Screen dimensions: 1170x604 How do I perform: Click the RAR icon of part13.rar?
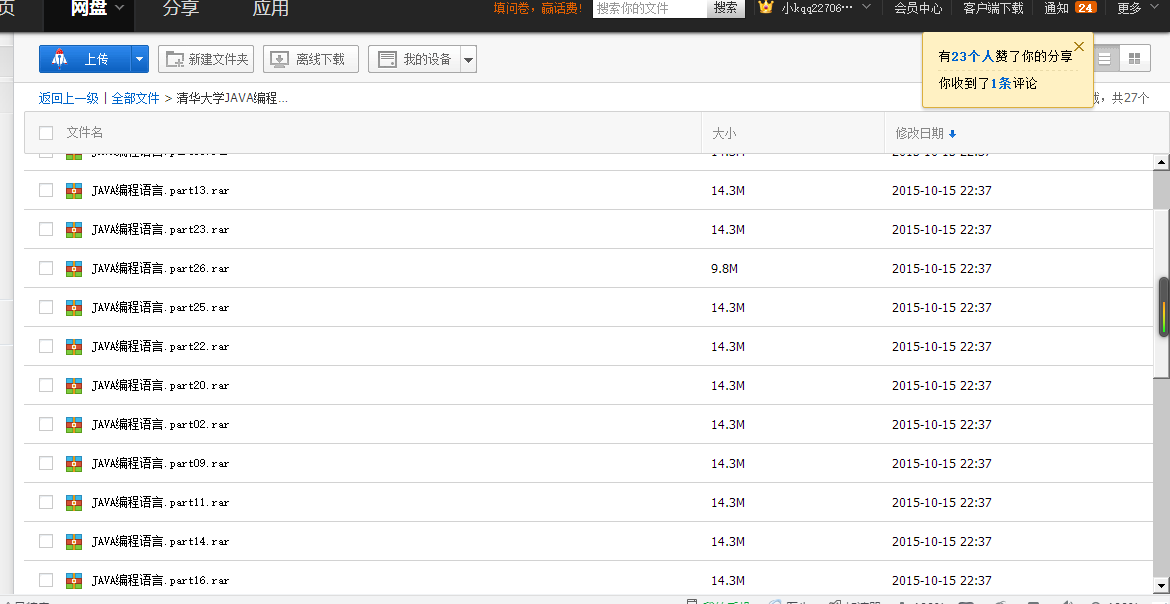pos(73,190)
